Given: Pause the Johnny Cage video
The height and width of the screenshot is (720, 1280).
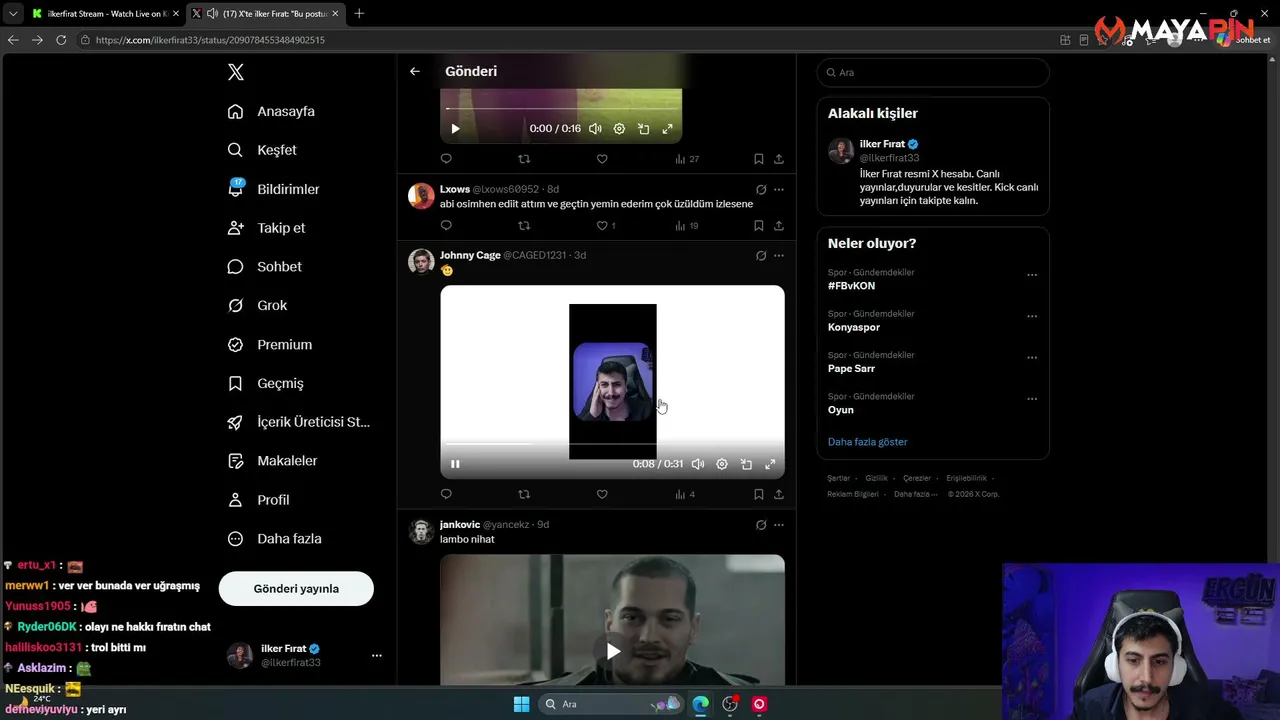Looking at the screenshot, I should (x=455, y=464).
